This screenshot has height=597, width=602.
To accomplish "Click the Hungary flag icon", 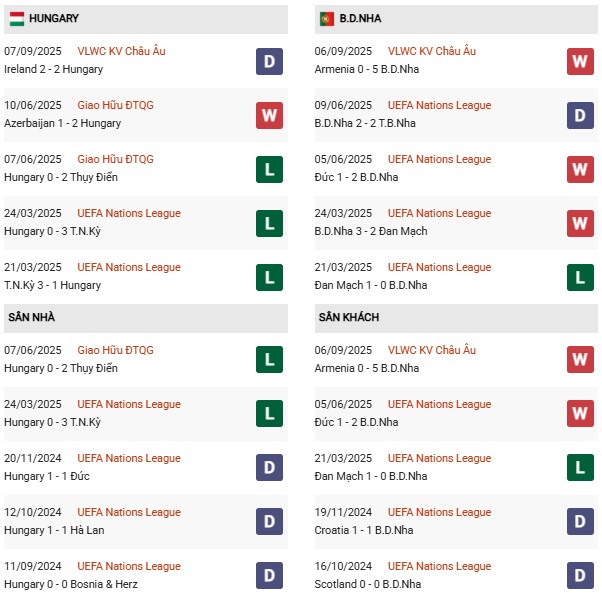I will point(17,18).
